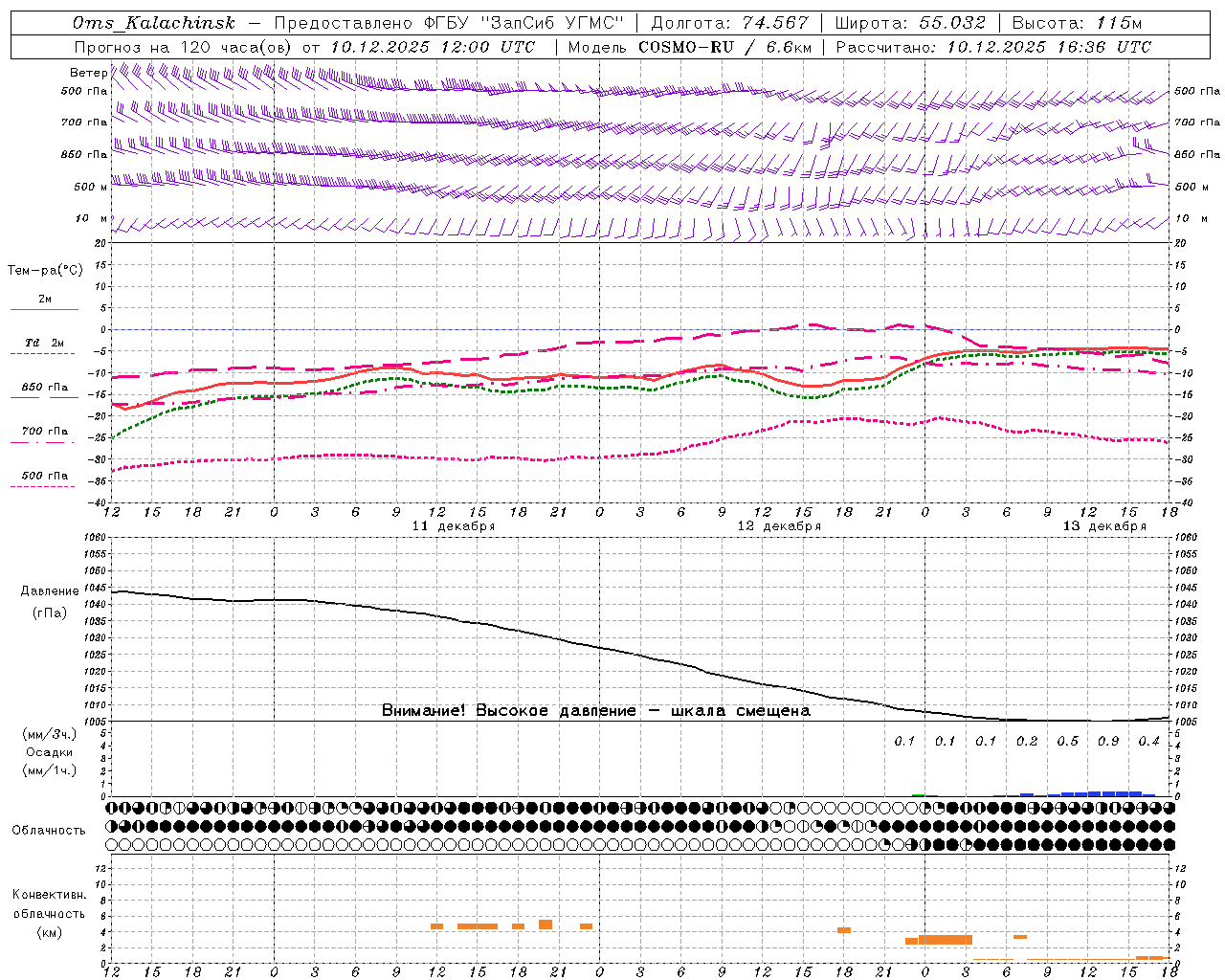Click the 0.2 precipitation amount value
Viewport: 1225px width, 980px height.
coord(1027,741)
